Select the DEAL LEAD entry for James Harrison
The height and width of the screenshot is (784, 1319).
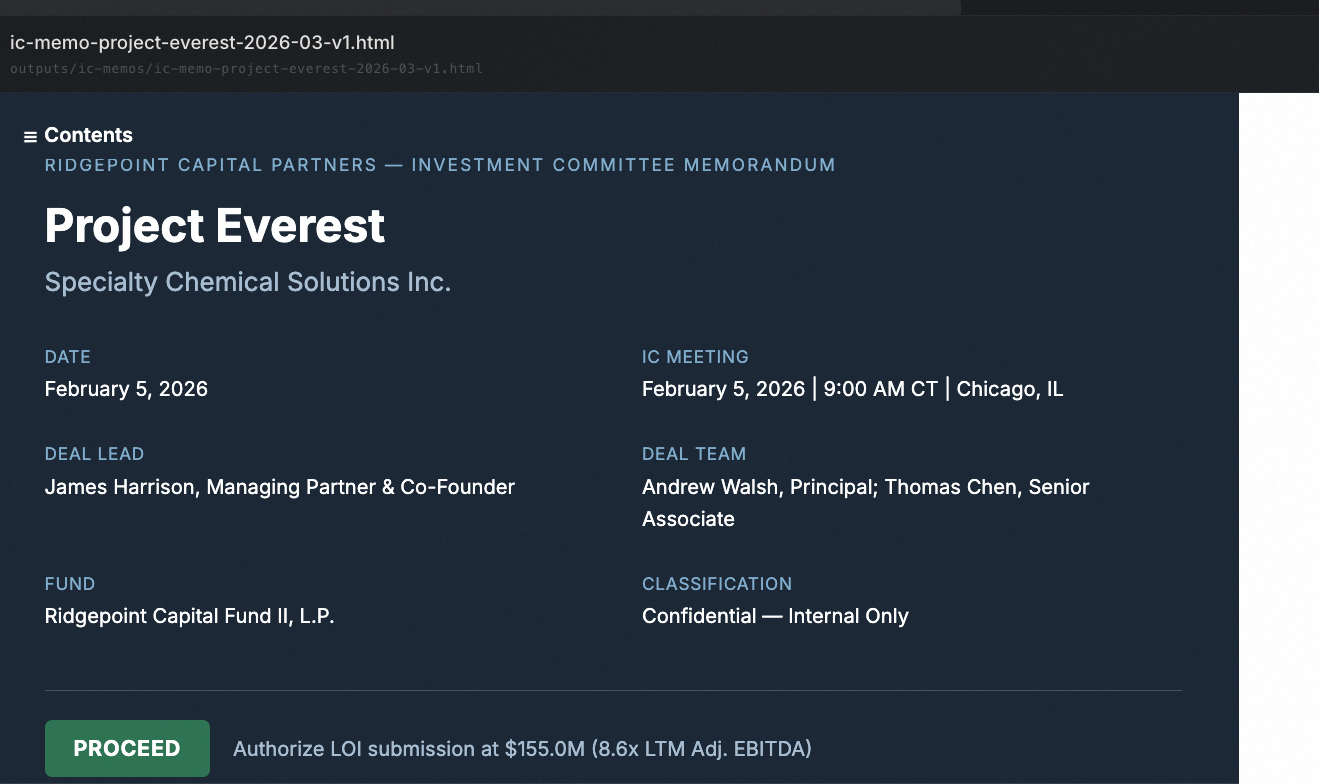(280, 487)
